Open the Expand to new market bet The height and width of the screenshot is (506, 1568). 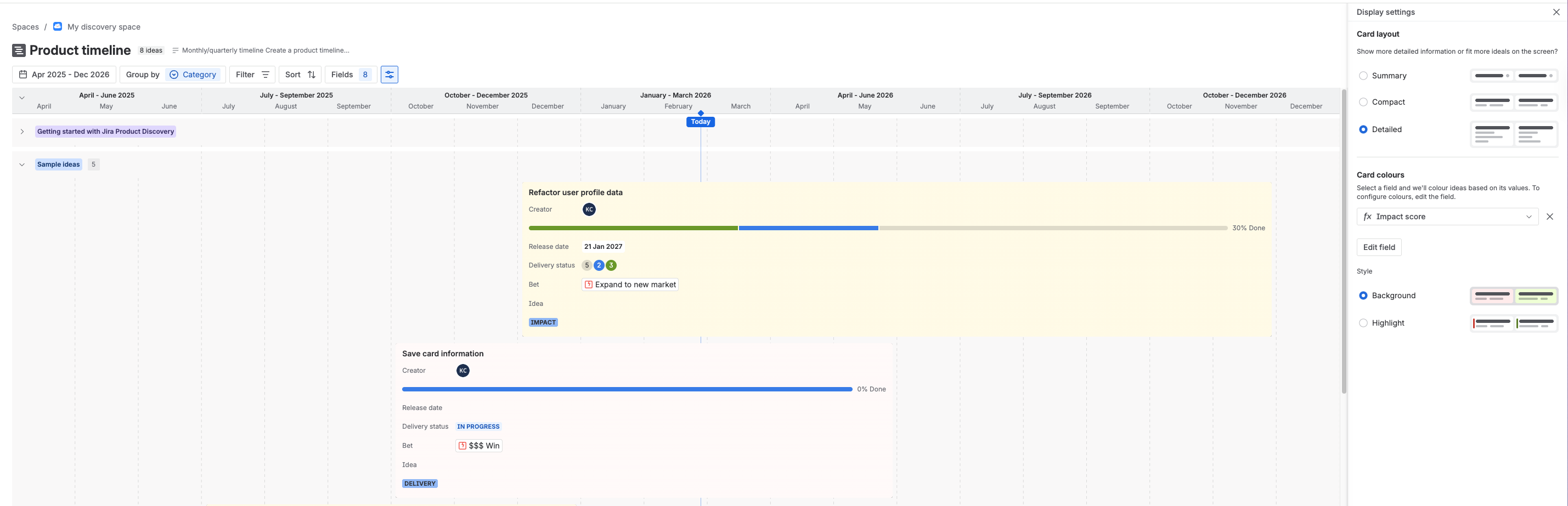pyautogui.click(x=630, y=285)
